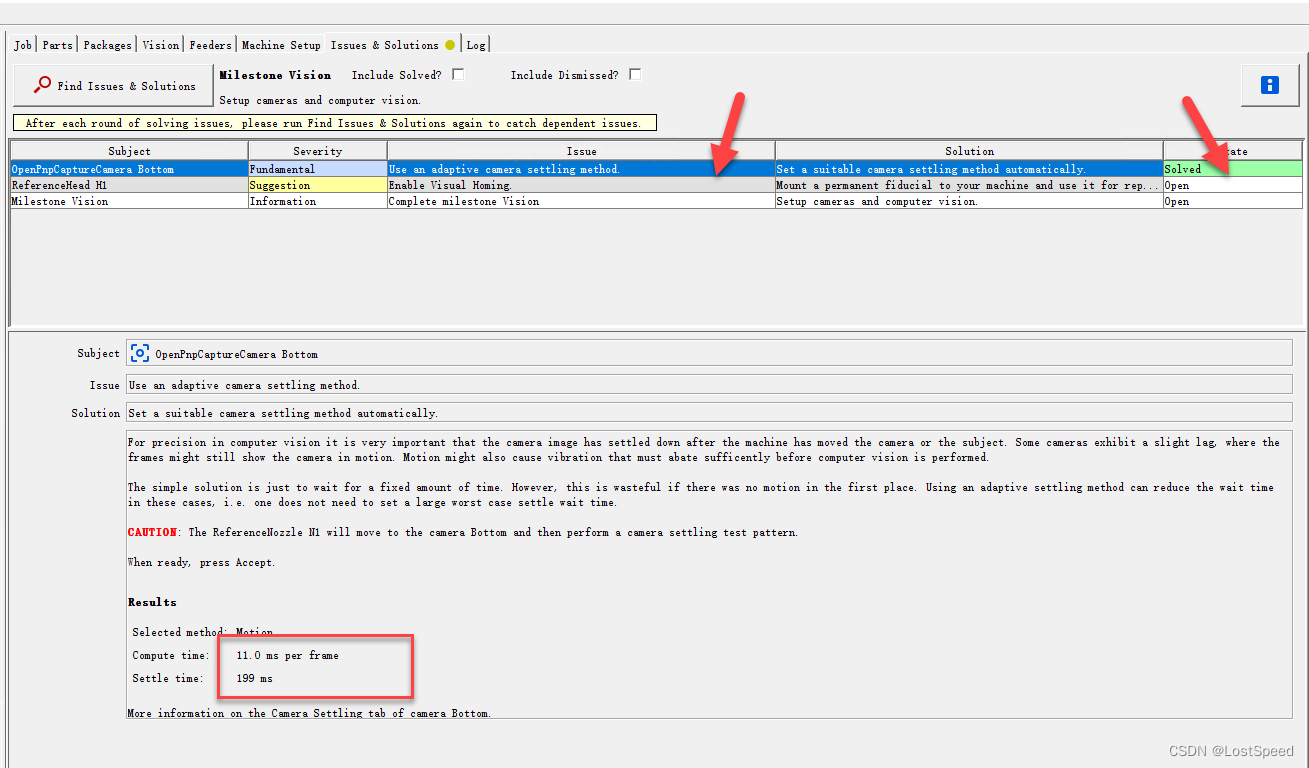Switch to the Job tab
The height and width of the screenshot is (768, 1309).
tap(23, 45)
